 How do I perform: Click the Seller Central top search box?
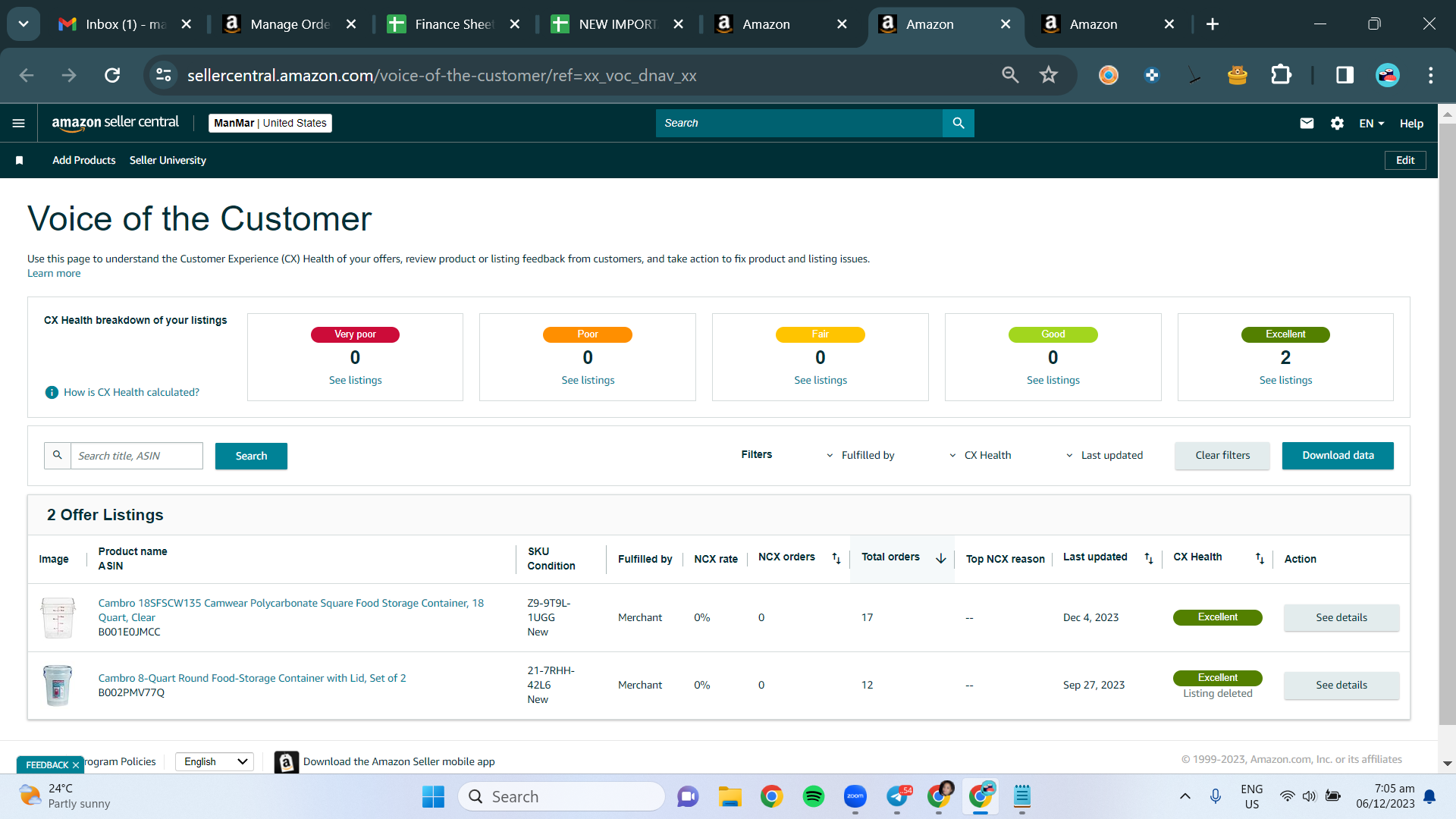pyautogui.click(x=799, y=123)
